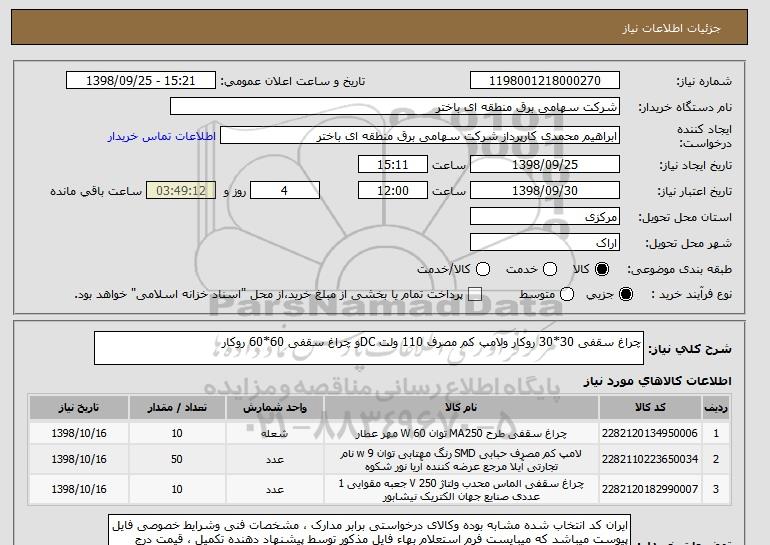Click need date 1398/10/16 in row 1
Viewport: 770px width, 545px height.
[x=79, y=433]
